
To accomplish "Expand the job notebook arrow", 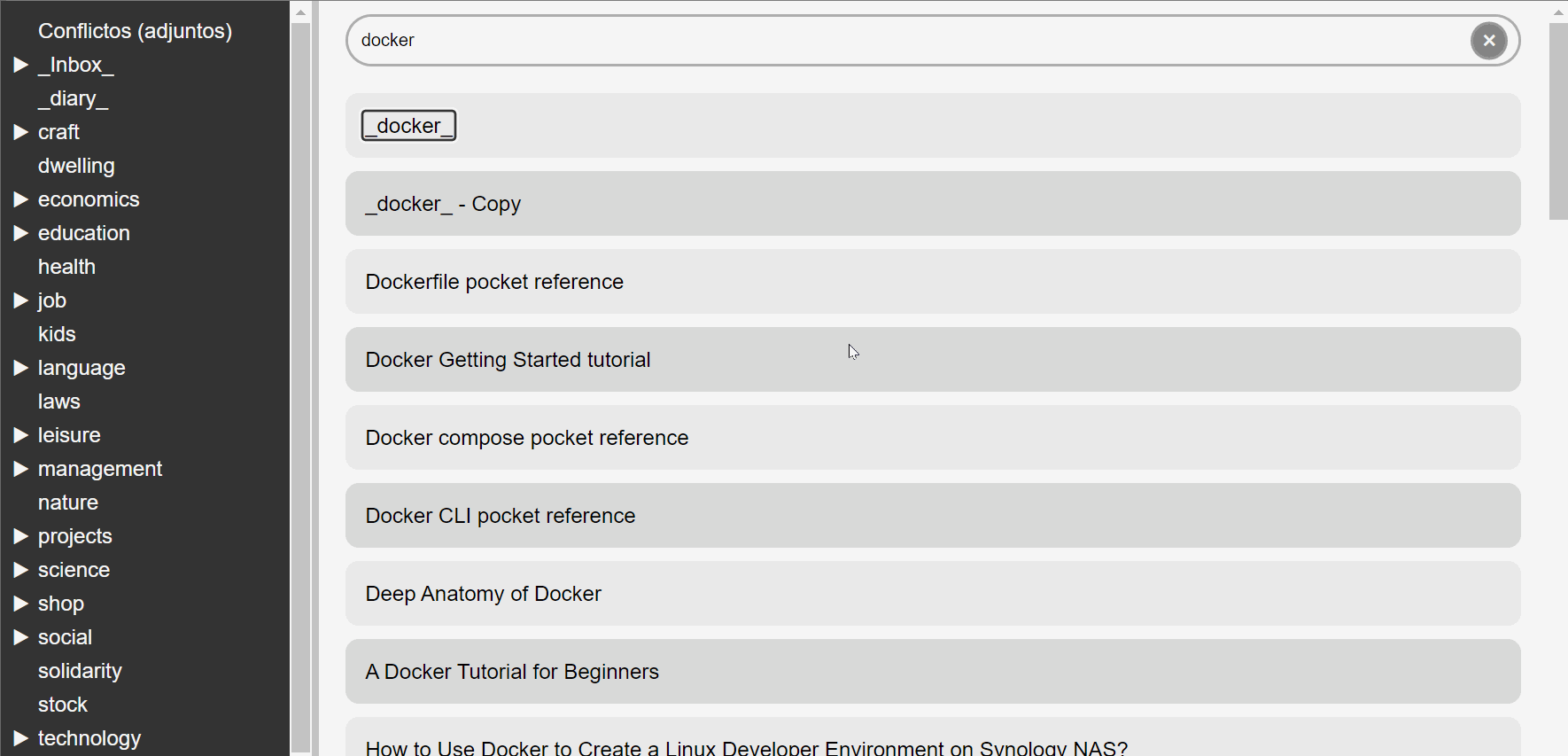I will [21, 300].
